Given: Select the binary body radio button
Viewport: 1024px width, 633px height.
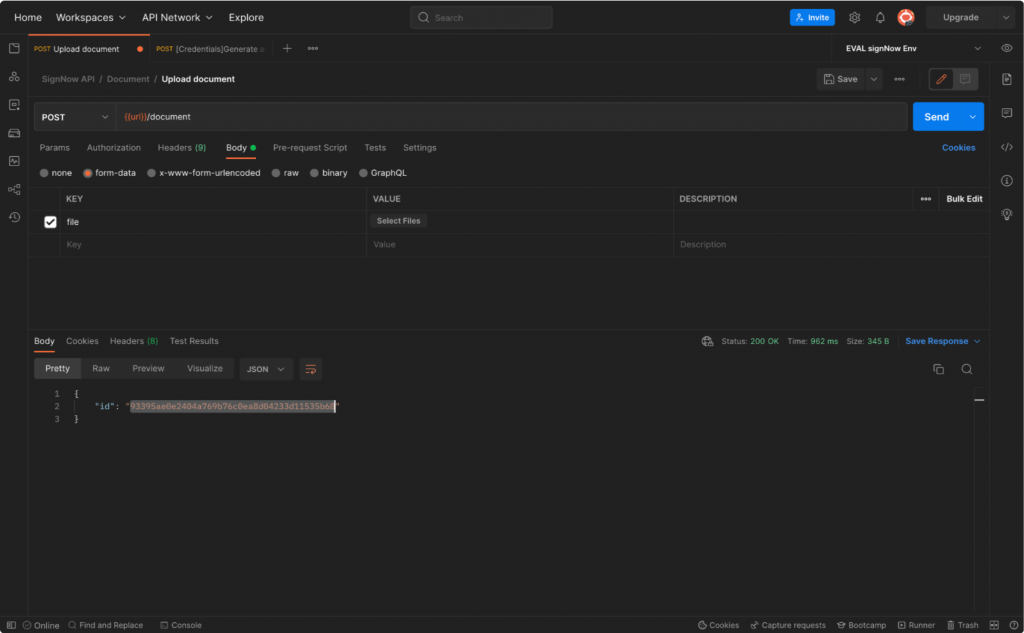Looking at the screenshot, I should point(315,173).
